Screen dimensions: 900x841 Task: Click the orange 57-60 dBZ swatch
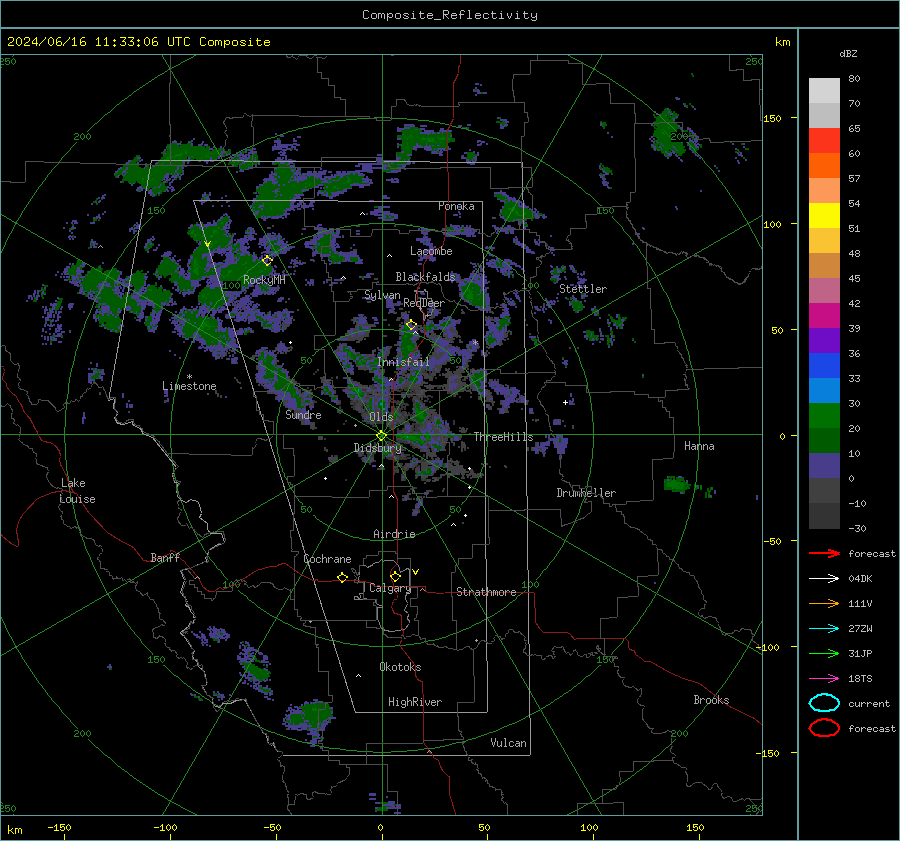point(824,165)
